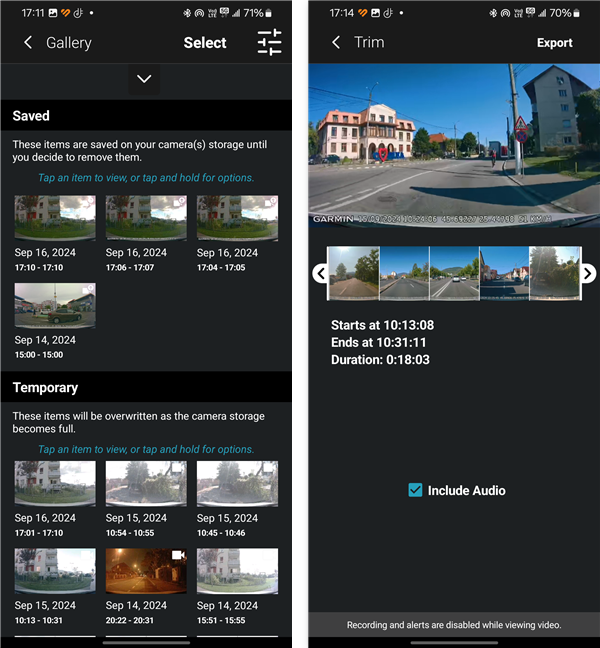Expand the collapsed chevron panel under Gallery
The height and width of the screenshot is (648, 600).
click(144, 79)
